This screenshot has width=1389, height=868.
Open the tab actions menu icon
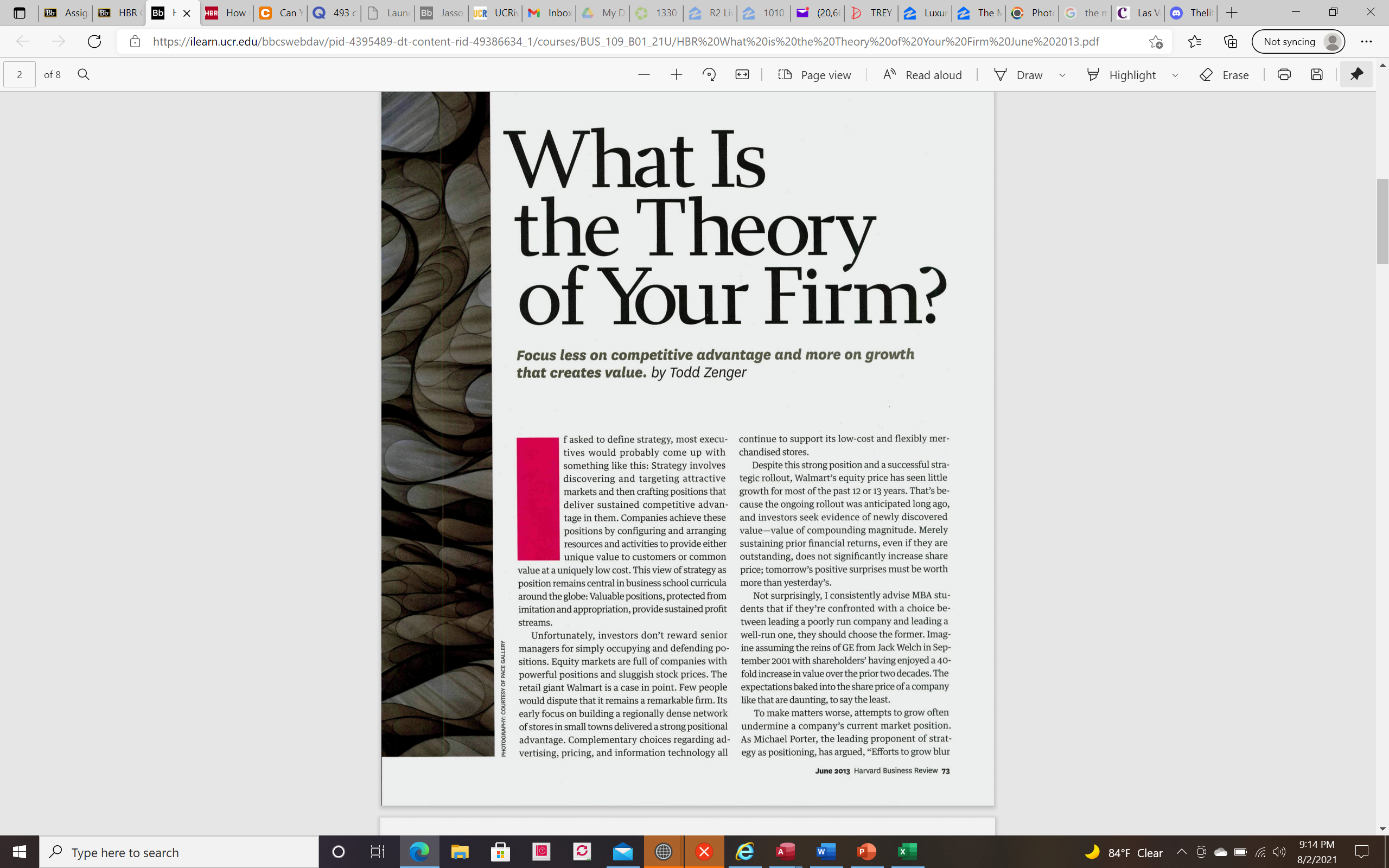pos(19,12)
